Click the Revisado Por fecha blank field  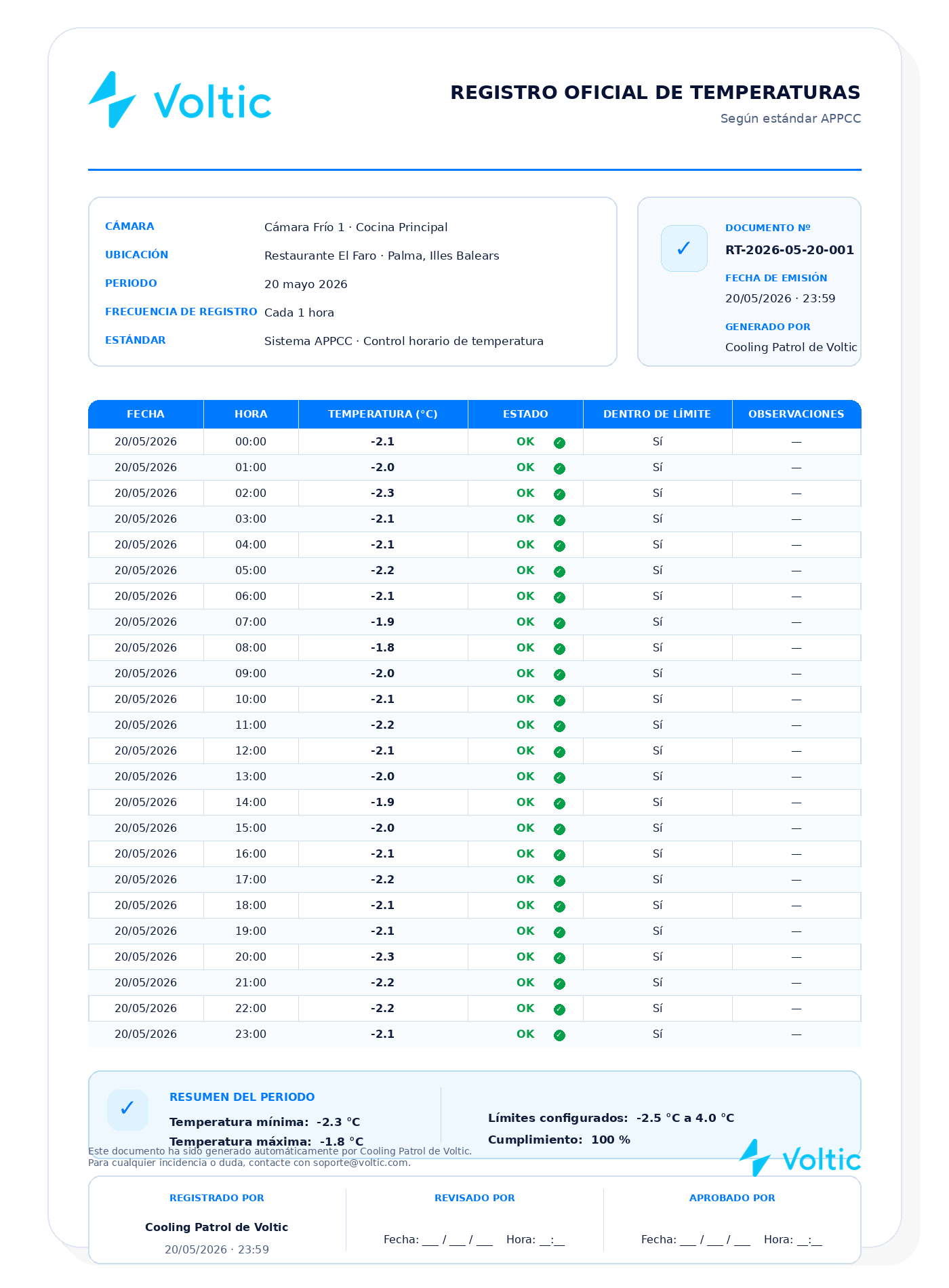coord(438,1240)
